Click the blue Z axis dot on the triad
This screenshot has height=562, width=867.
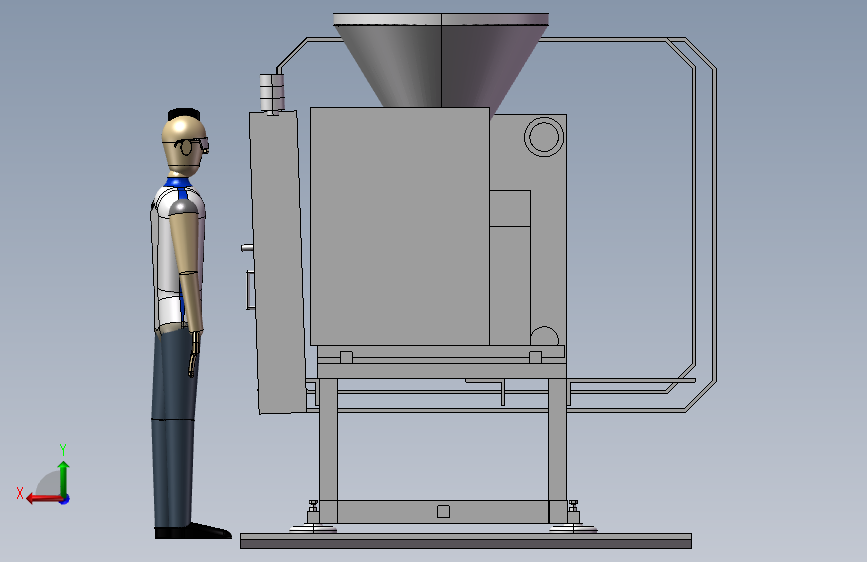click(x=65, y=499)
